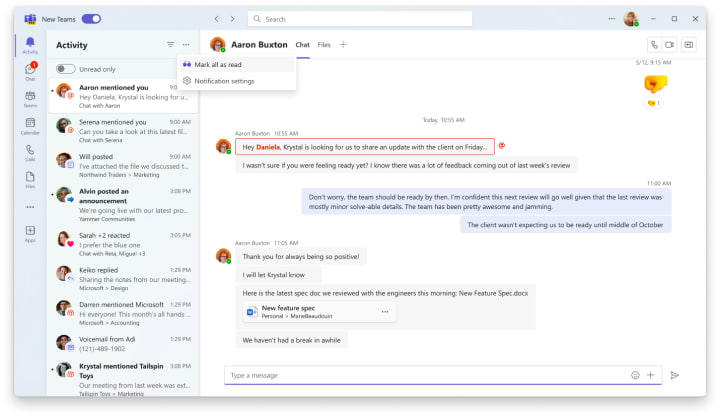The image size is (720, 417).
Task: Start an audio call with Aaron
Action: [654, 45]
